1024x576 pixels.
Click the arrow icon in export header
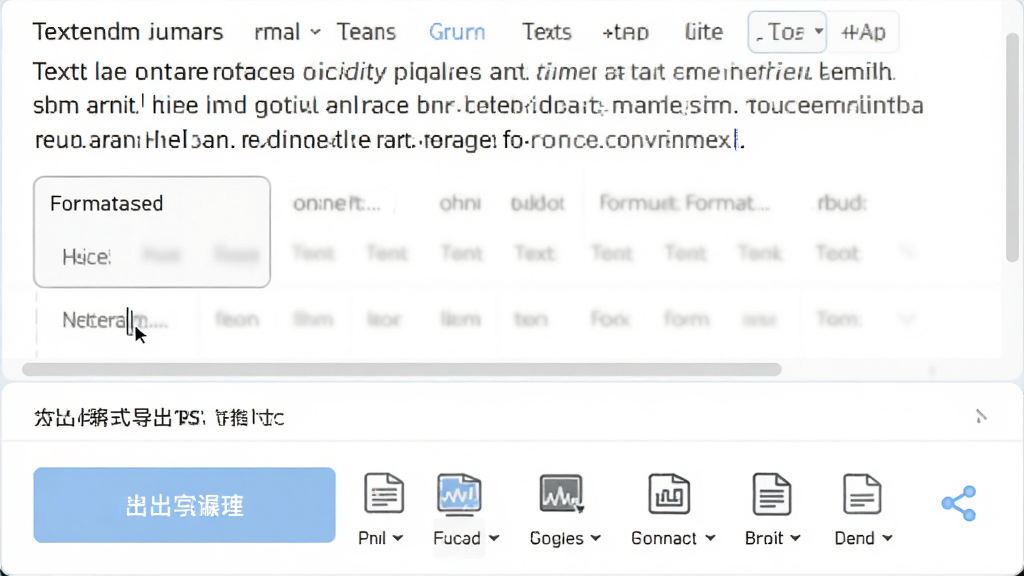coord(980,416)
